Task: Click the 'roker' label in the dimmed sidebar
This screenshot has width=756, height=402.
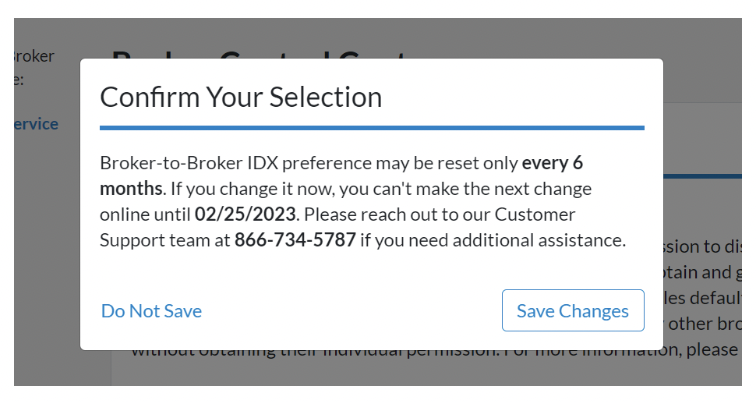Action: point(34,56)
